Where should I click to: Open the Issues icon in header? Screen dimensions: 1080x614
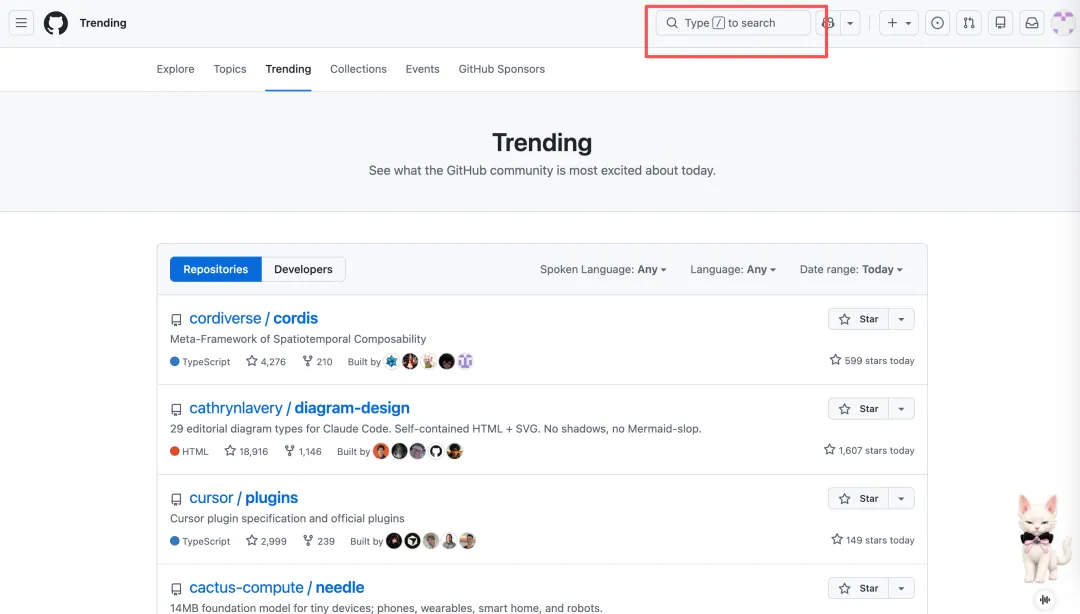coord(937,23)
